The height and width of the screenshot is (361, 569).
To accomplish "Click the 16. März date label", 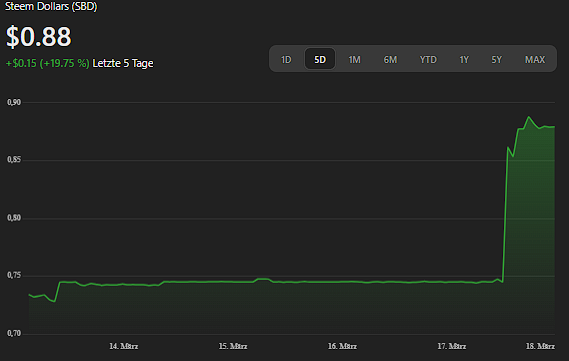I will coord(342,346).
